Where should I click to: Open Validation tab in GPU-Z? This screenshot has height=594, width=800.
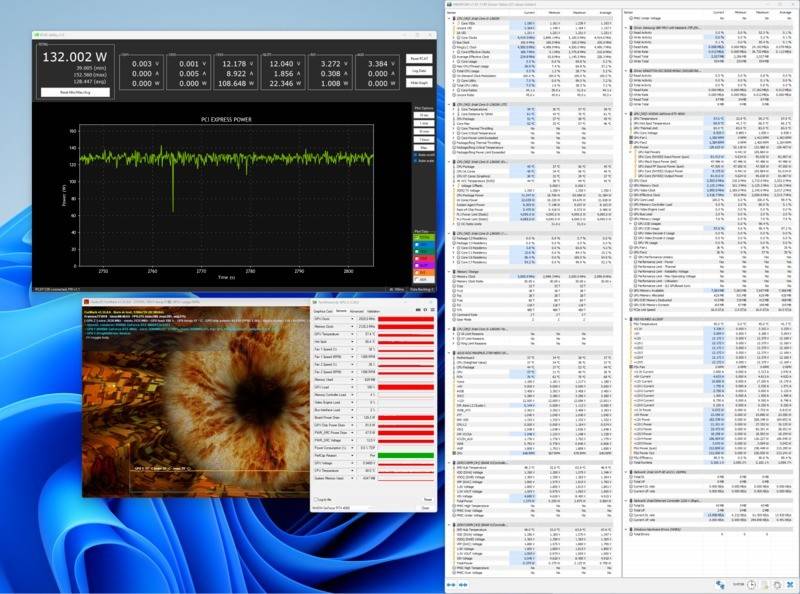click(x=373, y=311)
